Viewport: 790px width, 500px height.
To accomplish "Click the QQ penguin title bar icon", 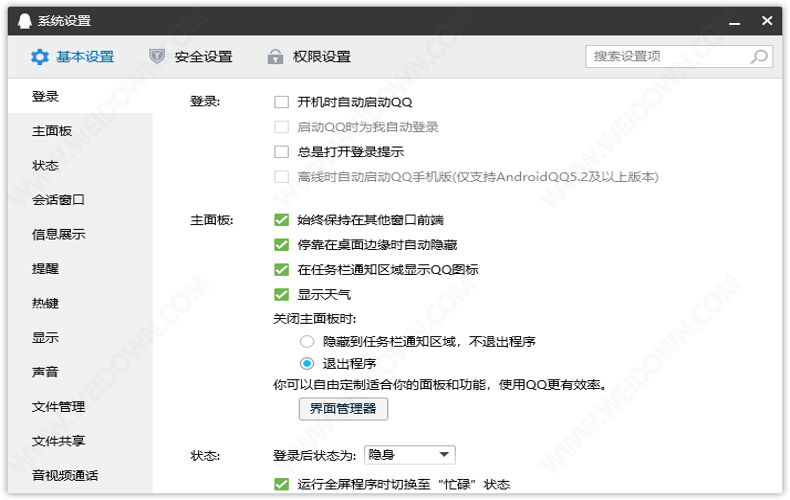I will pos(23,20).
